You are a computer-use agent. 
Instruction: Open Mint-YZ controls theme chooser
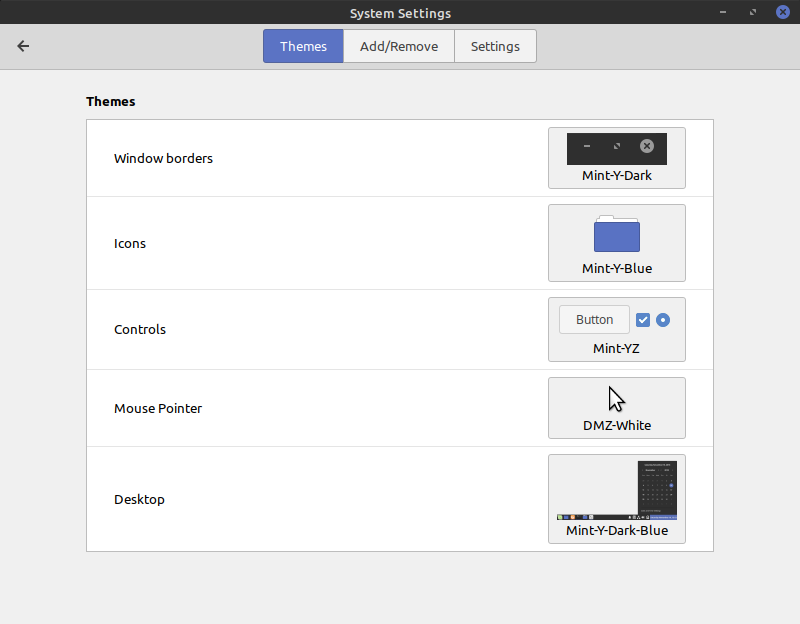click(x=616, y=329)
